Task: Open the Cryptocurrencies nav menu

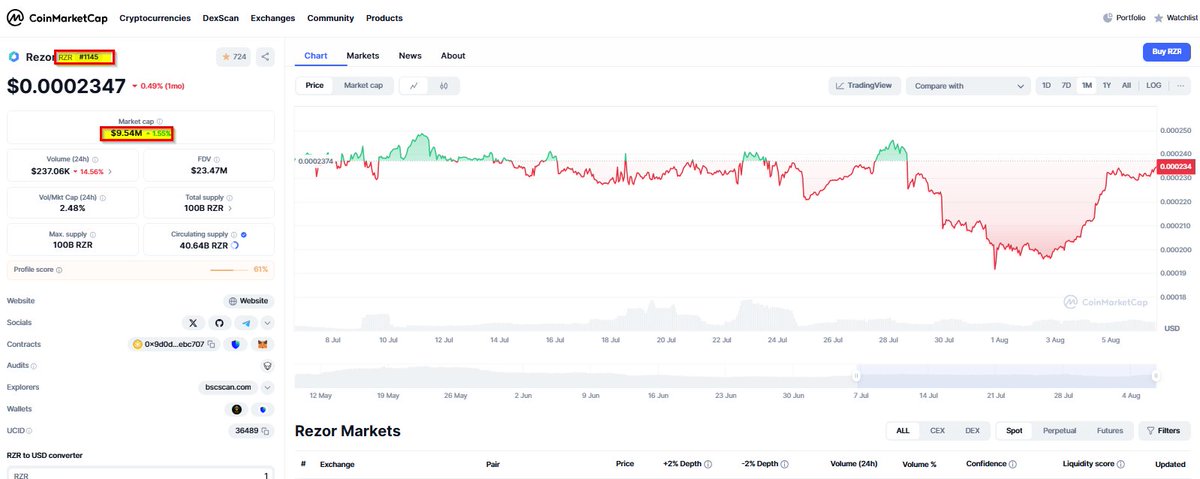Action: (155, 18)
